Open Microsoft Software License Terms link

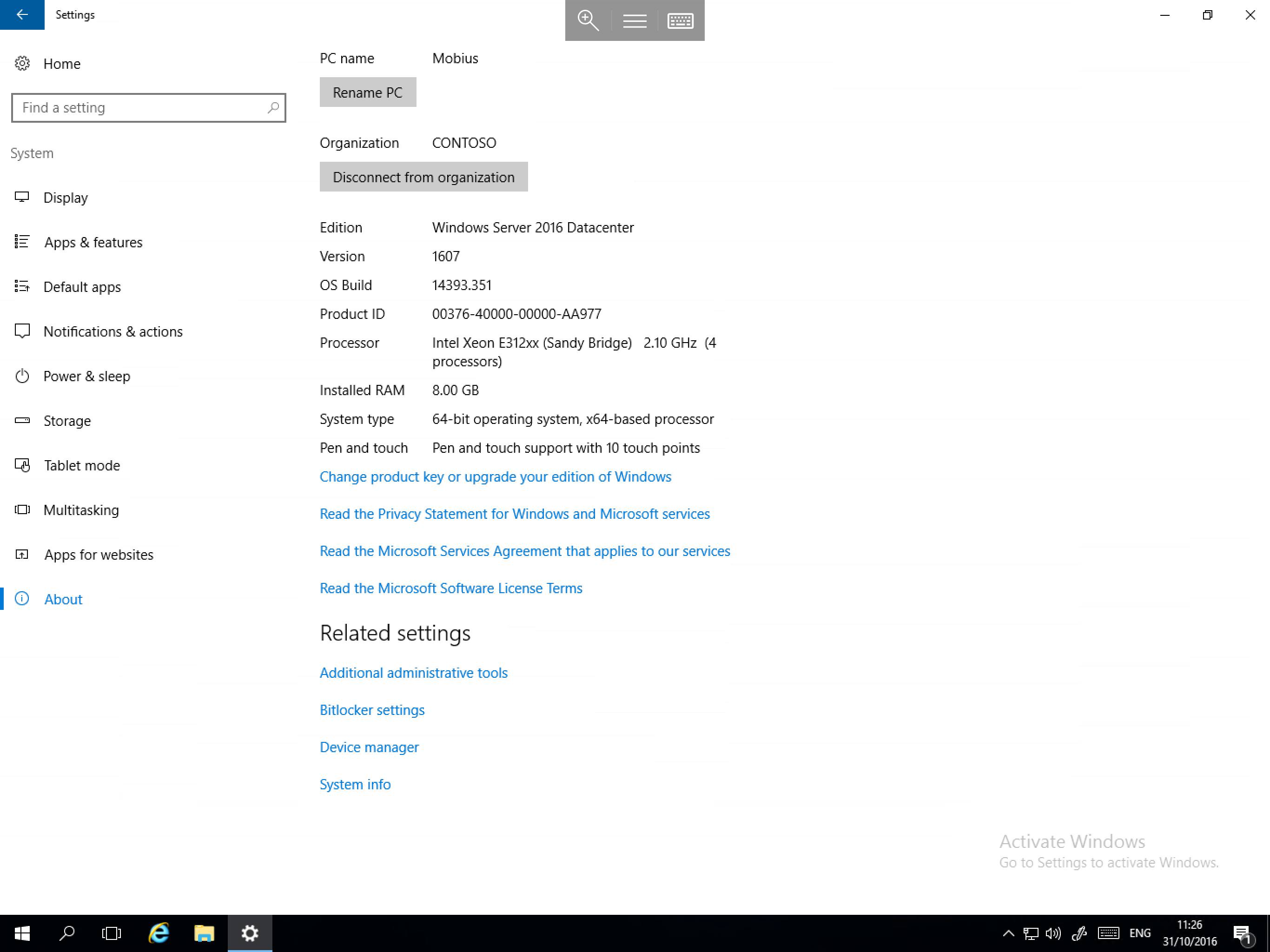click(x=451, y=588)
